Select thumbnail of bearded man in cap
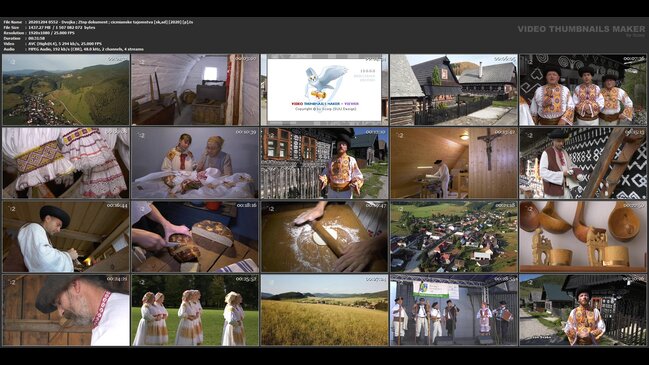The image size is (649, 365). point(66,310)
